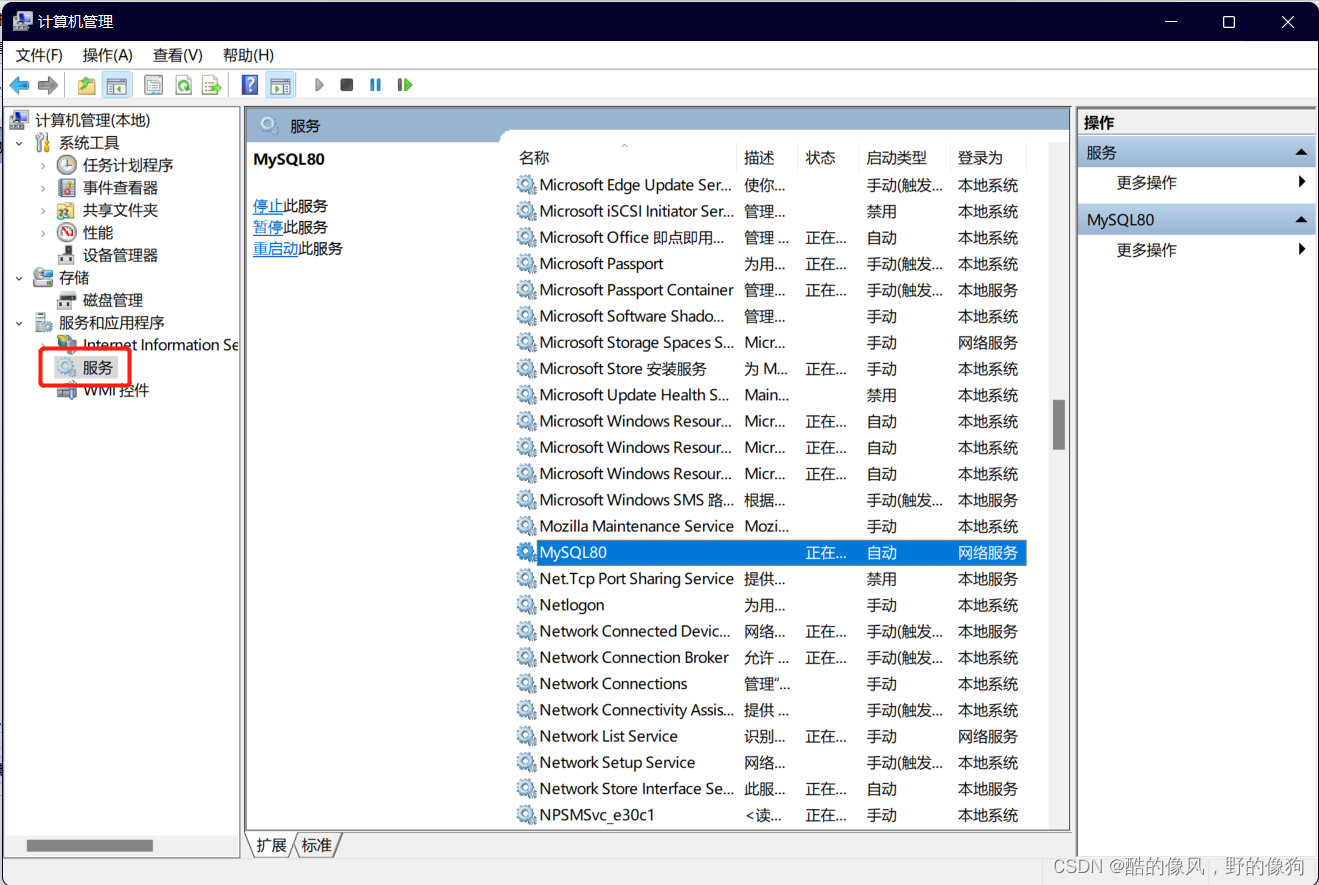
Task: Click the Up One Level folder icon
Action: pos(87,85)
